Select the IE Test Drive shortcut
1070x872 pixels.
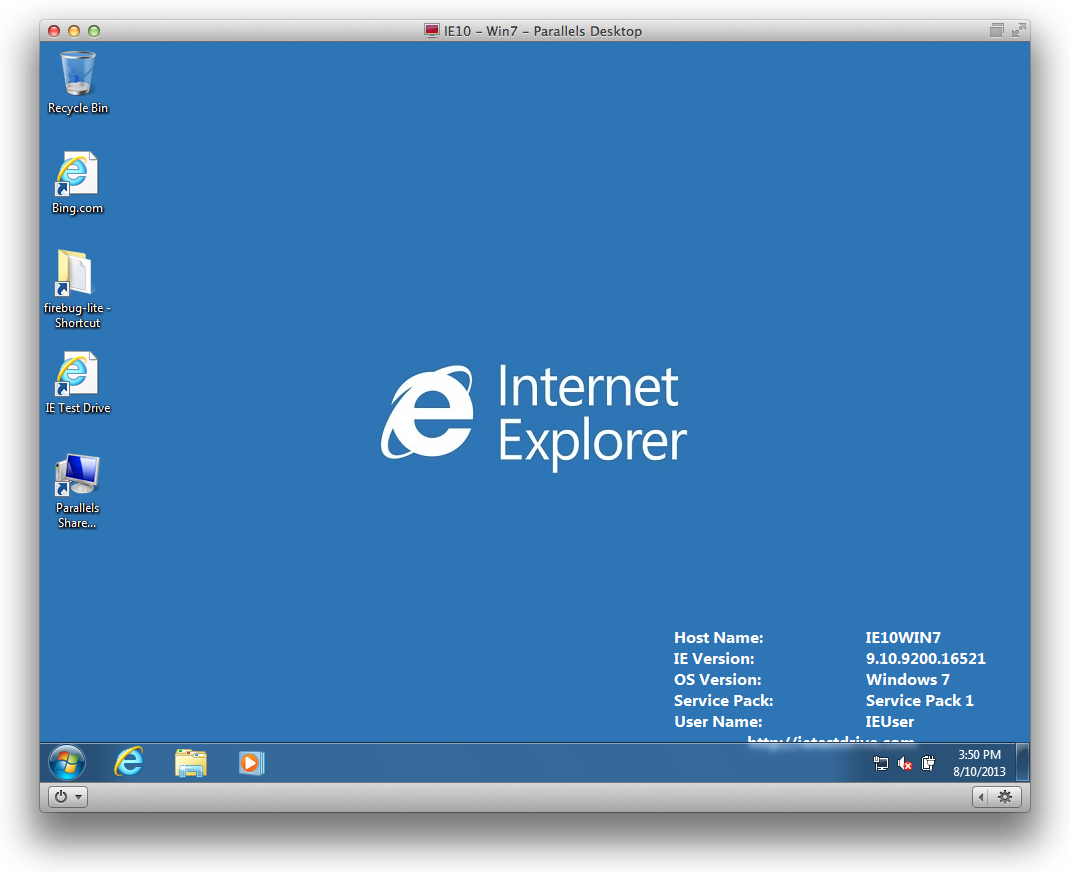click(x=77, y=383)
